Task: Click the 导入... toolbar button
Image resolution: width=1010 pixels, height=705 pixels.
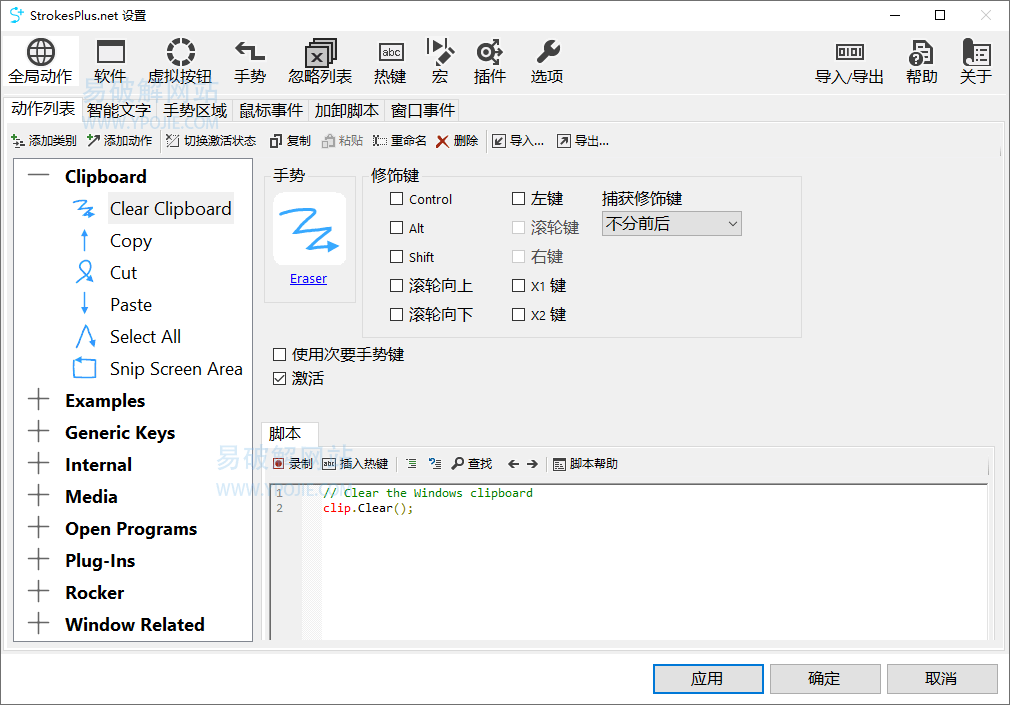Action: click(518, 140)
